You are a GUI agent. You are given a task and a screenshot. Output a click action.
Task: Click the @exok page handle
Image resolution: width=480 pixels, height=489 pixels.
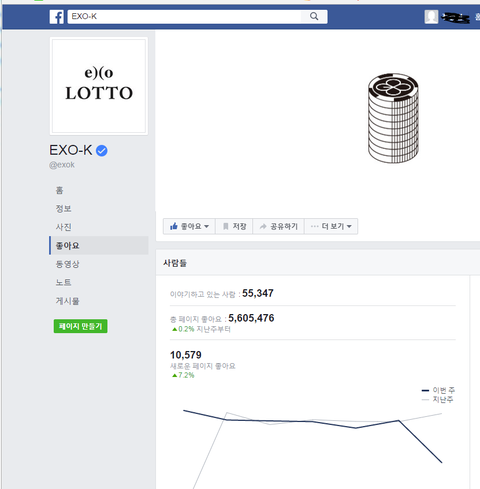(62, 165)
